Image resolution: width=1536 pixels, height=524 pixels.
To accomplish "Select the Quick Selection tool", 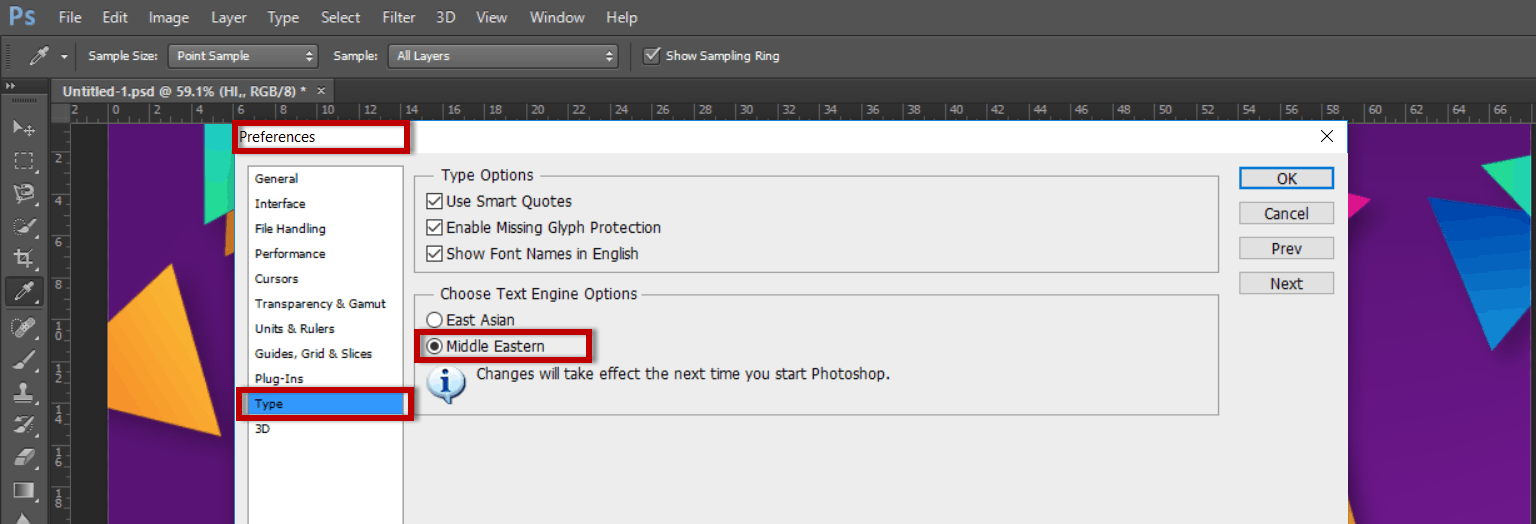I will click(23, 226).
